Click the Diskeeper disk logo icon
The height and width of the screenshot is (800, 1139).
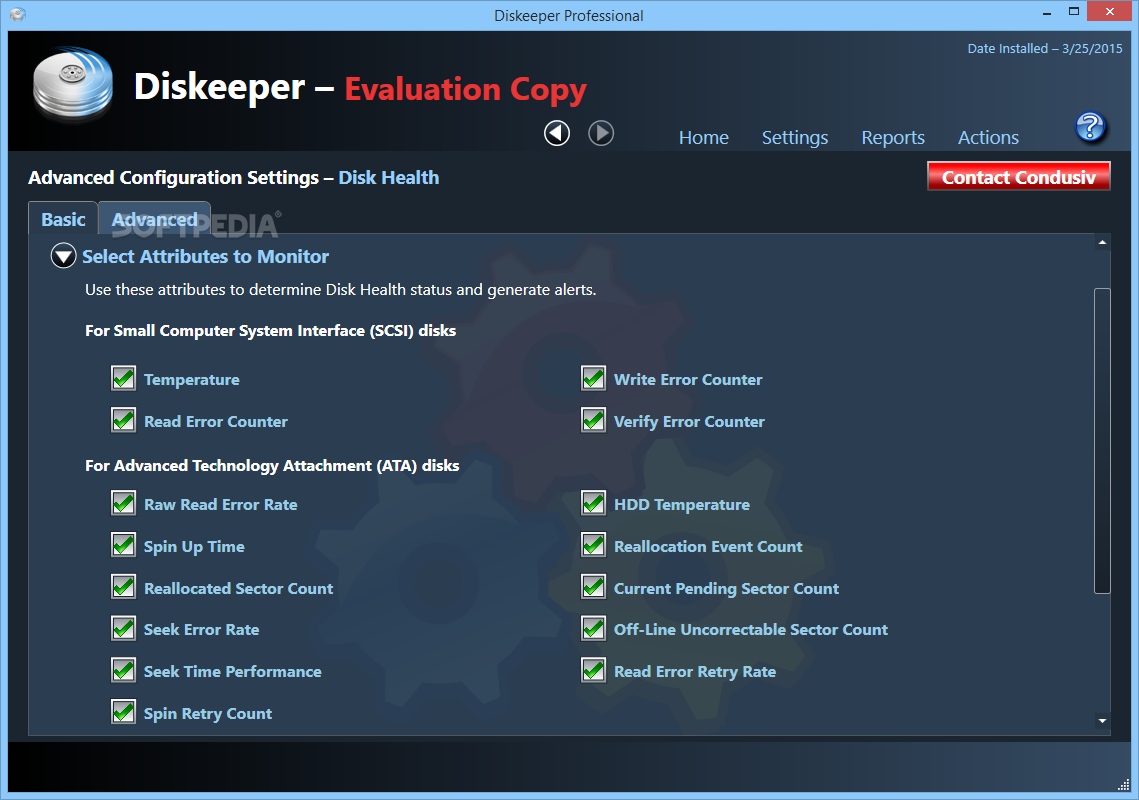click(x=73, y=84)
